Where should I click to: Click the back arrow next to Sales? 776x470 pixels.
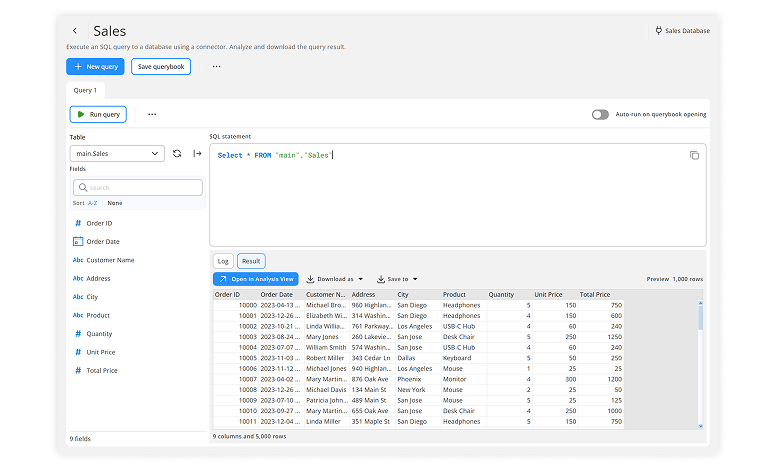point(75,31)
